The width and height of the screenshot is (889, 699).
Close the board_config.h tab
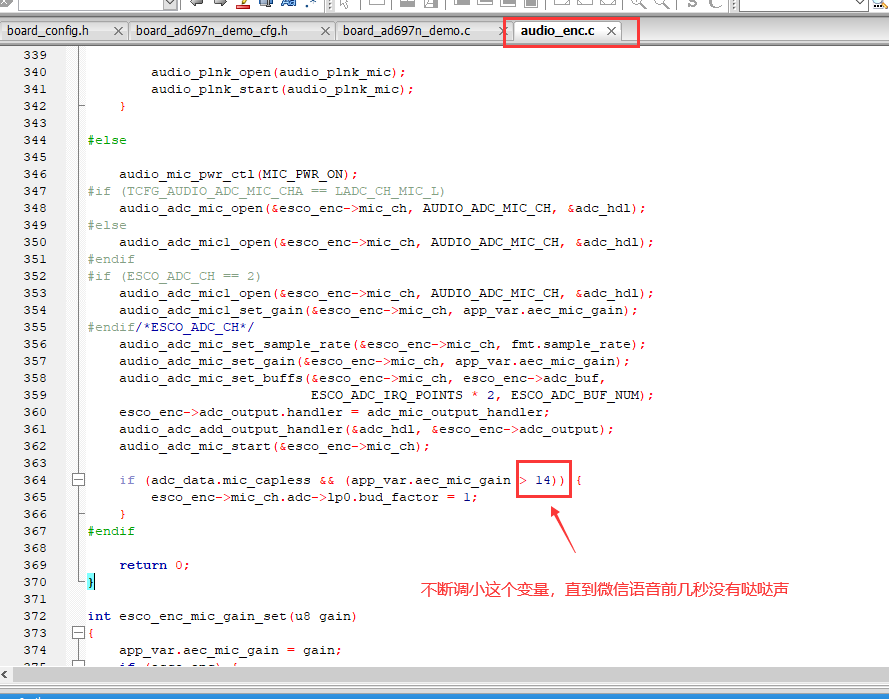tap(118, 31)
